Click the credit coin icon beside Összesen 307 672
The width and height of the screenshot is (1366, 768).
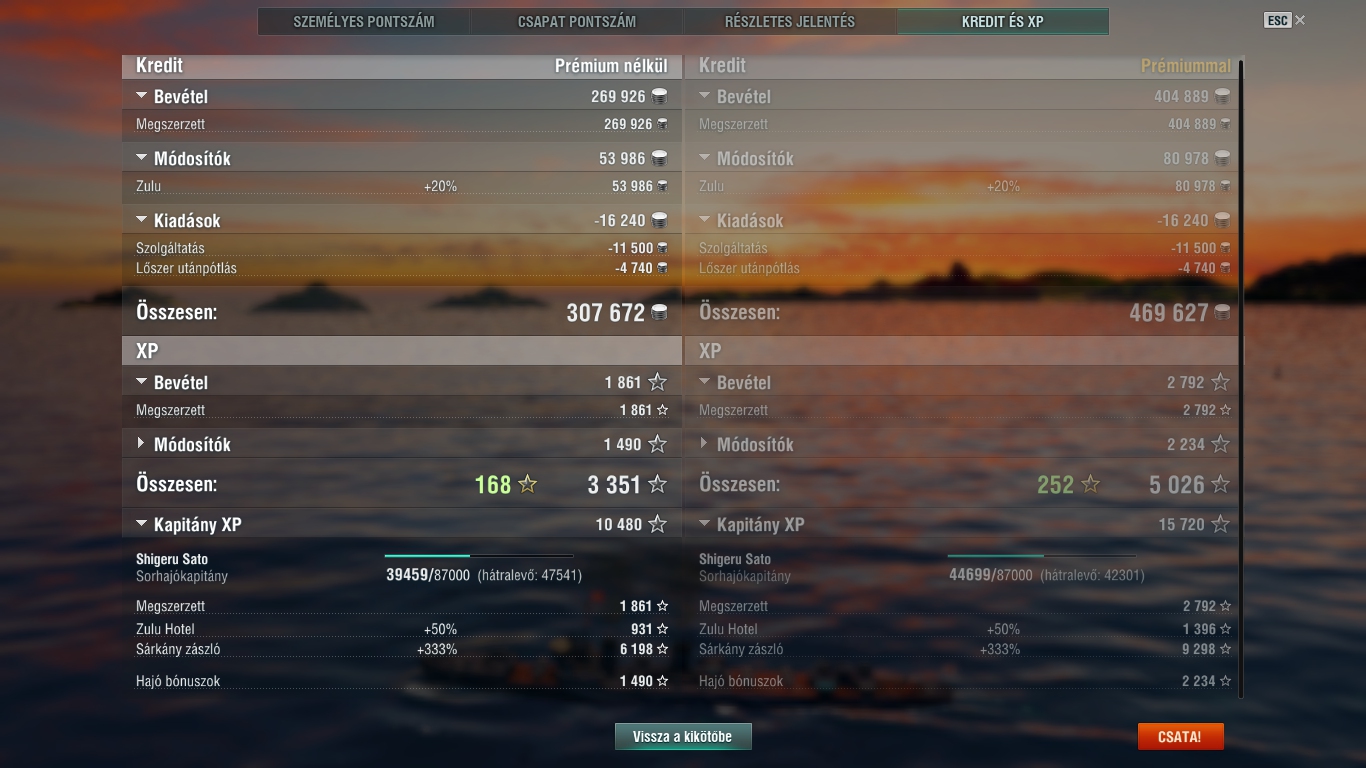659,313
